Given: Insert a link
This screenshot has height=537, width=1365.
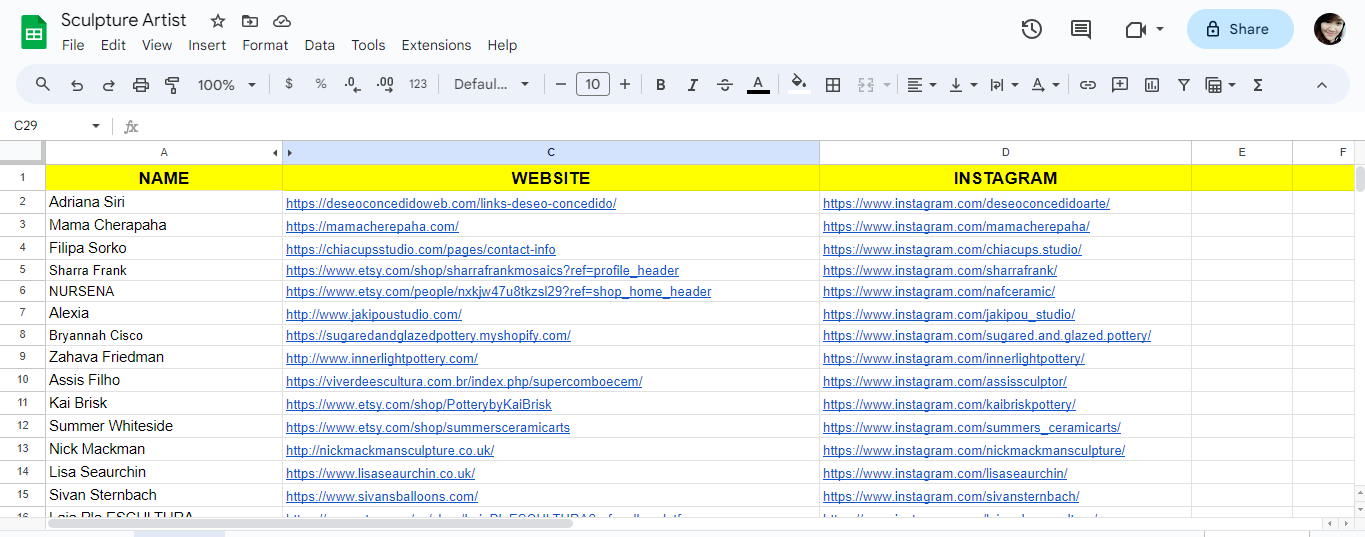Looking at the screenshot, I should (1088, 85).
